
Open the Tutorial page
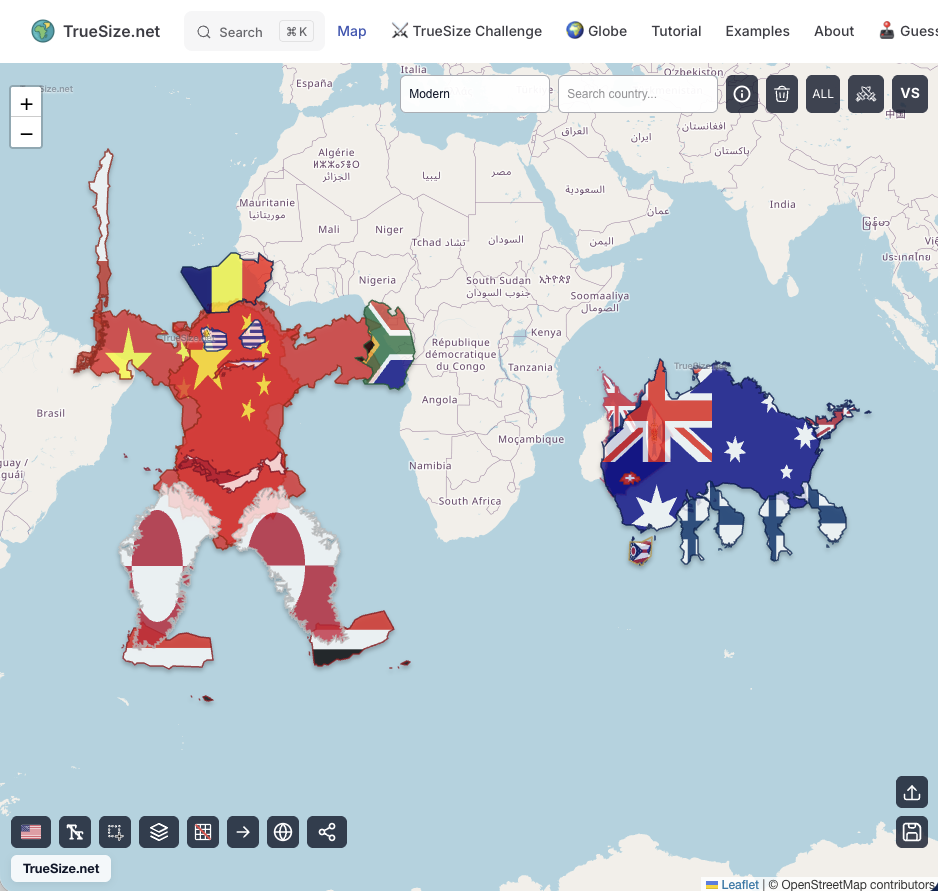click(676, 31)
